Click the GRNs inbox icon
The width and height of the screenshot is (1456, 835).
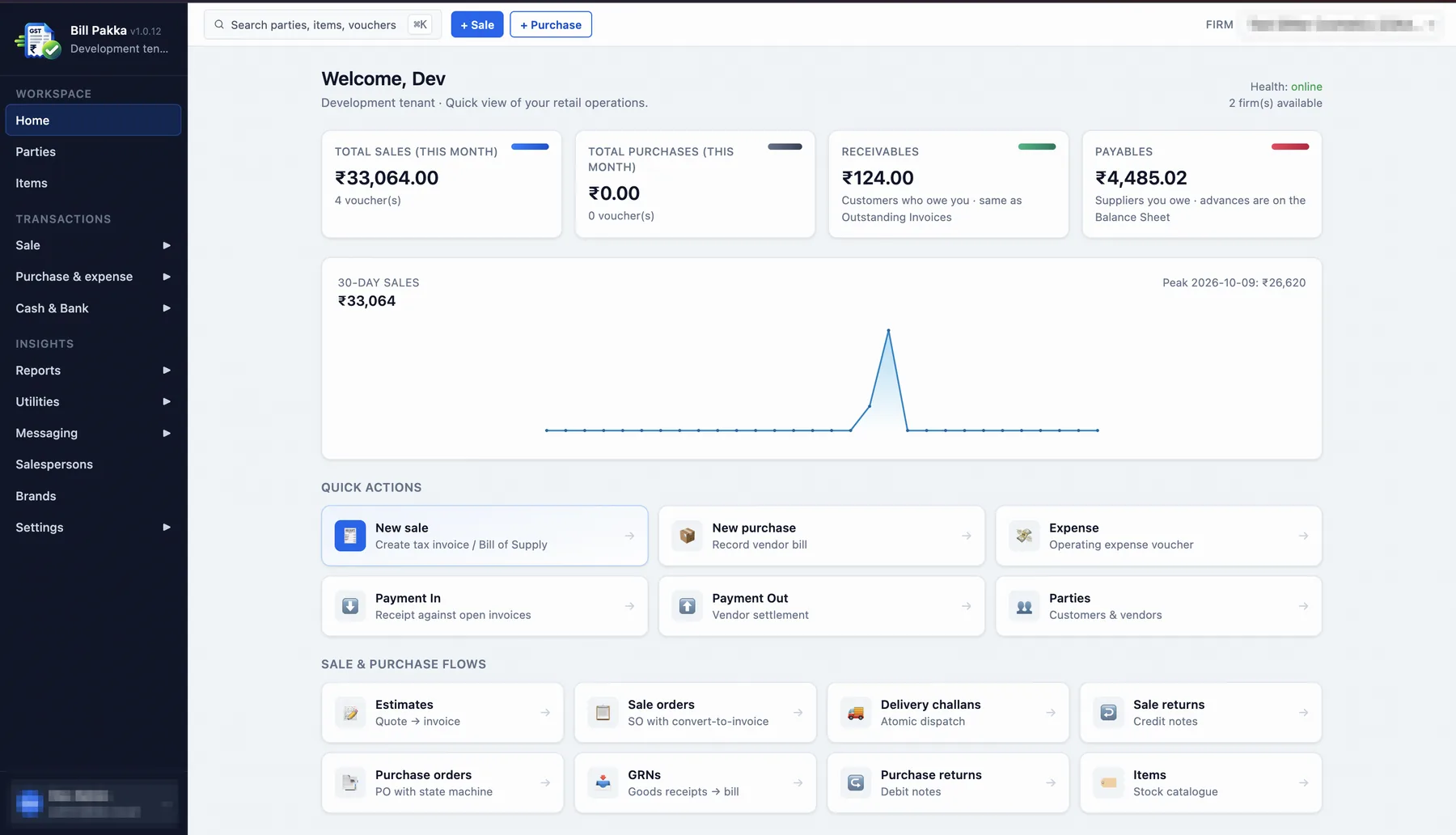pyautogui.click(x=603, y=782)
